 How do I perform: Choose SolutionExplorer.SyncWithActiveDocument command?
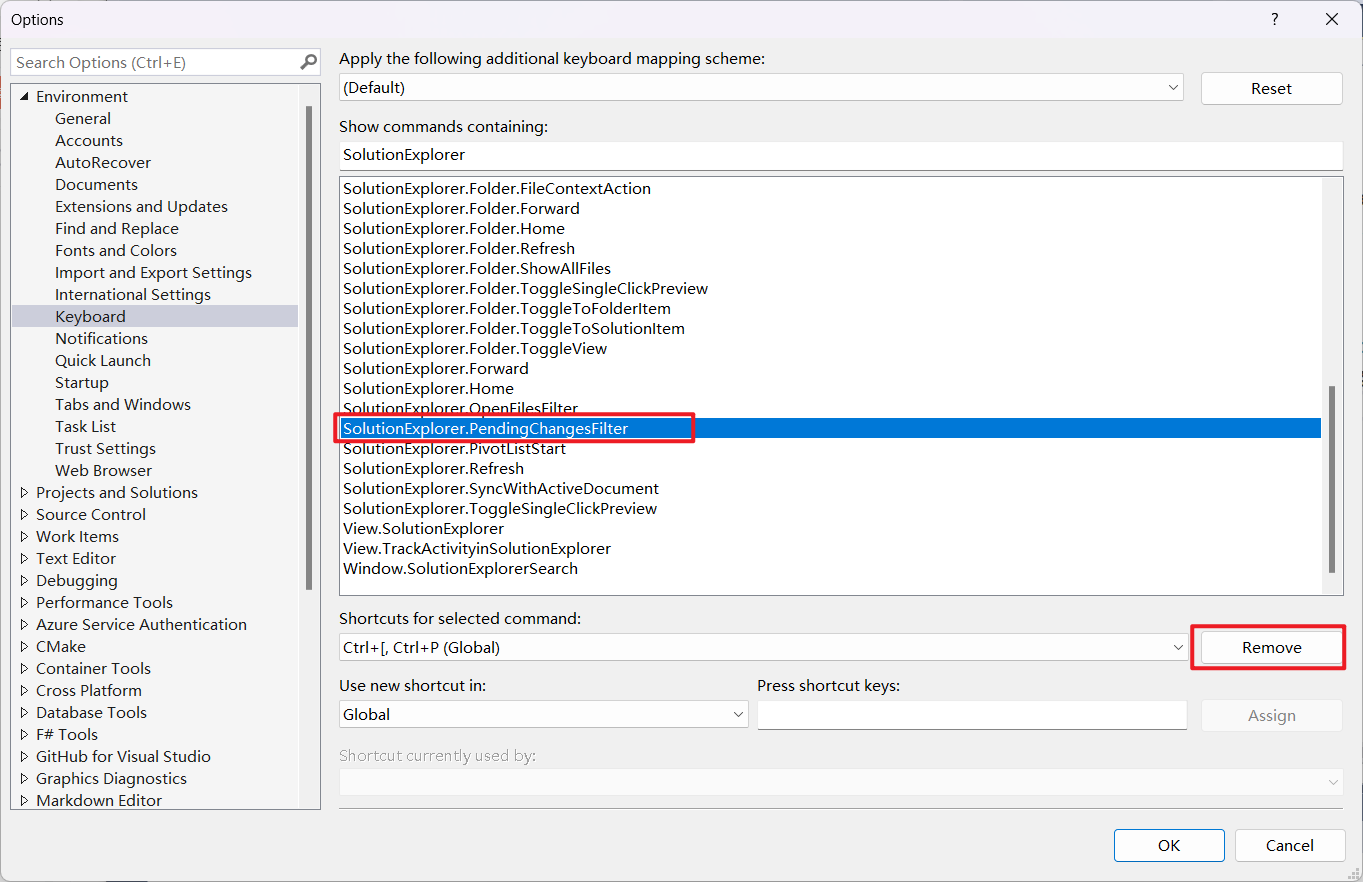(500, 489)
